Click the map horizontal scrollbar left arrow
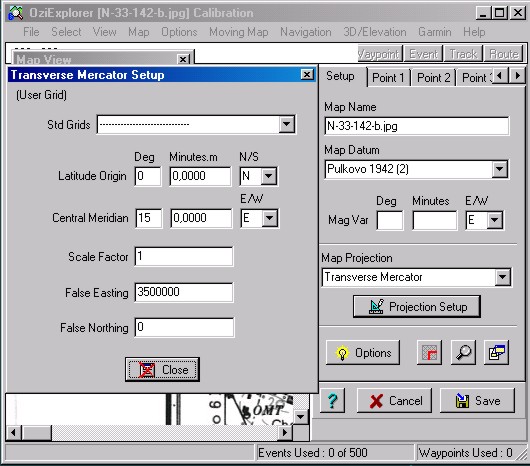530x466 pixels. (14, 433)
